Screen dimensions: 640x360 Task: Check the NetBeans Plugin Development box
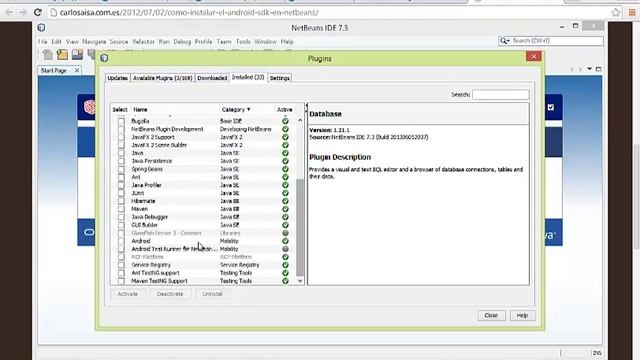(121, 129)
